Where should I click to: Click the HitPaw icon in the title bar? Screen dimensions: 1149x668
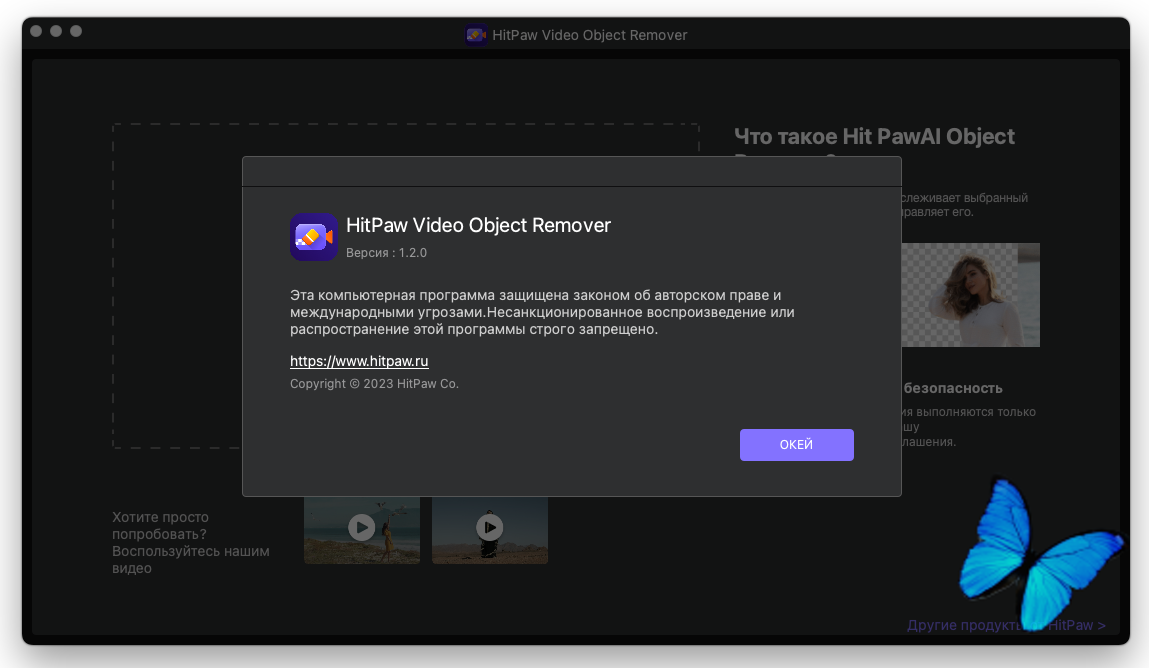476,34
